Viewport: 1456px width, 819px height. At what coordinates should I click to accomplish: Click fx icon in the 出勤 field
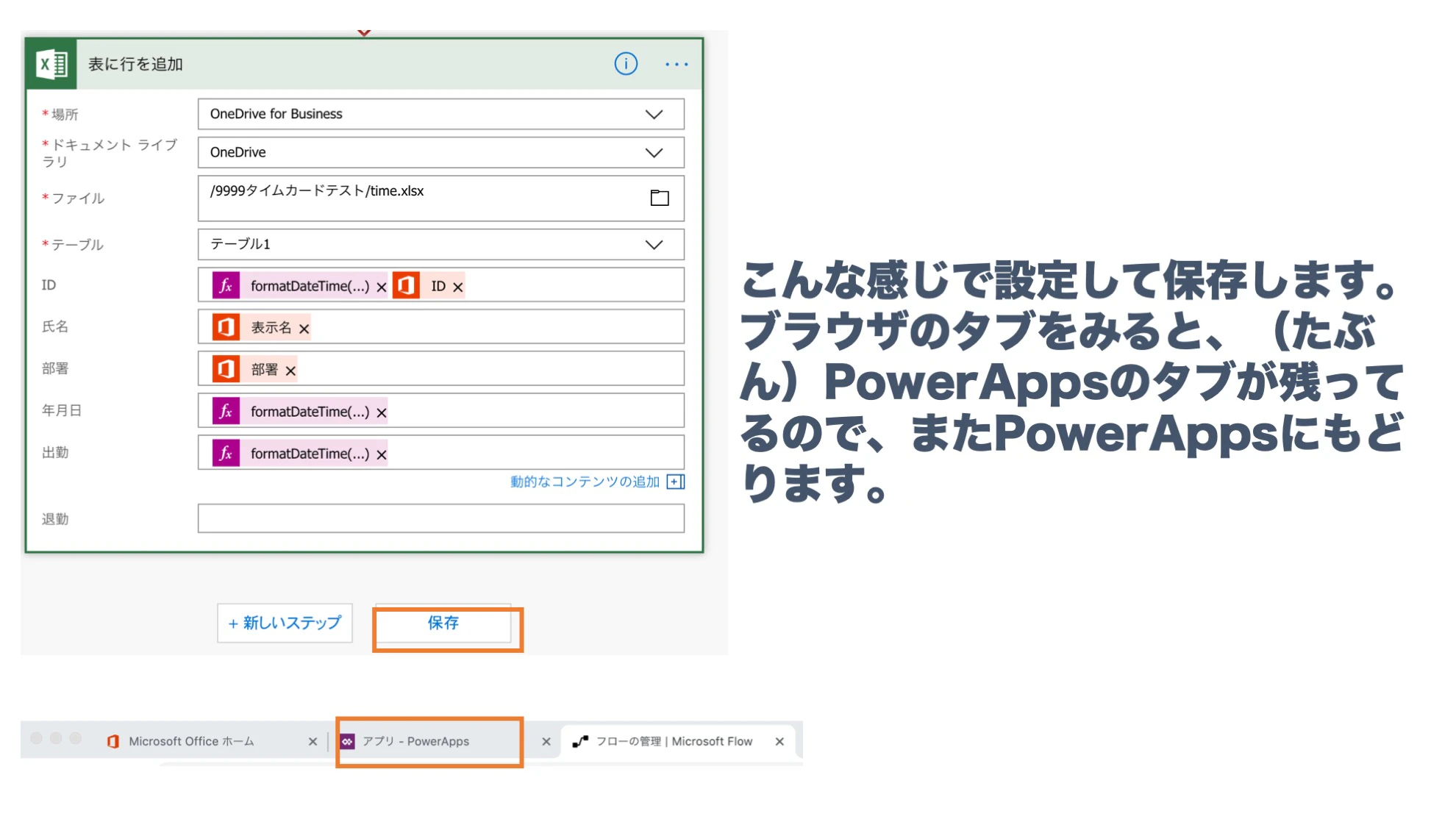226,453
